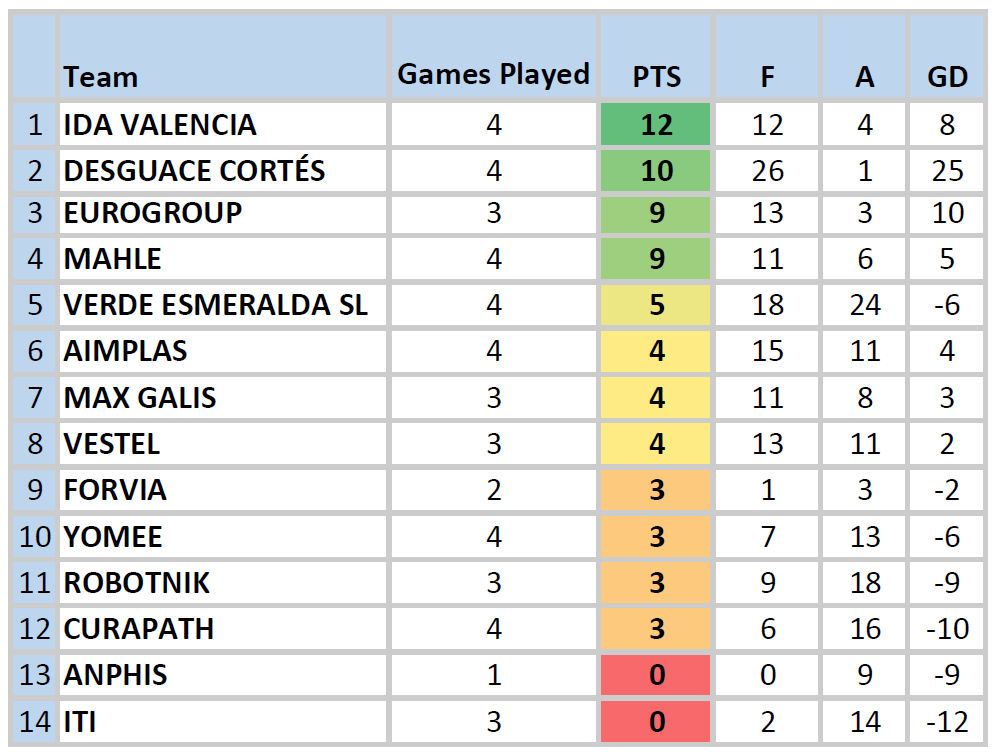The image size is (993, 754).
Task: Select the GD column header
Action: 946,76
